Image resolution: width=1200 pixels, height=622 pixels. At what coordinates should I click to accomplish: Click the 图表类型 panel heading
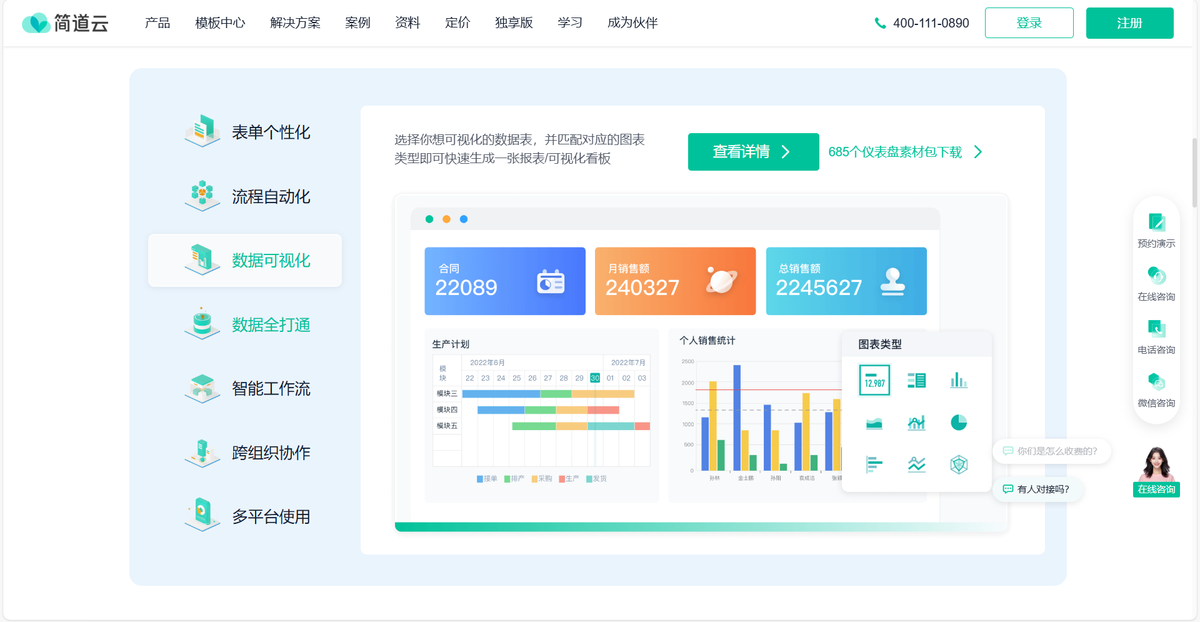click(880, 344)
